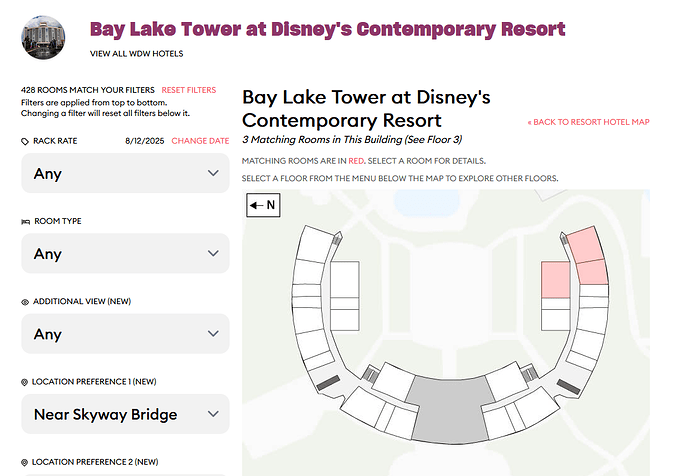Click the rack rate tag icon

[25, 141]
